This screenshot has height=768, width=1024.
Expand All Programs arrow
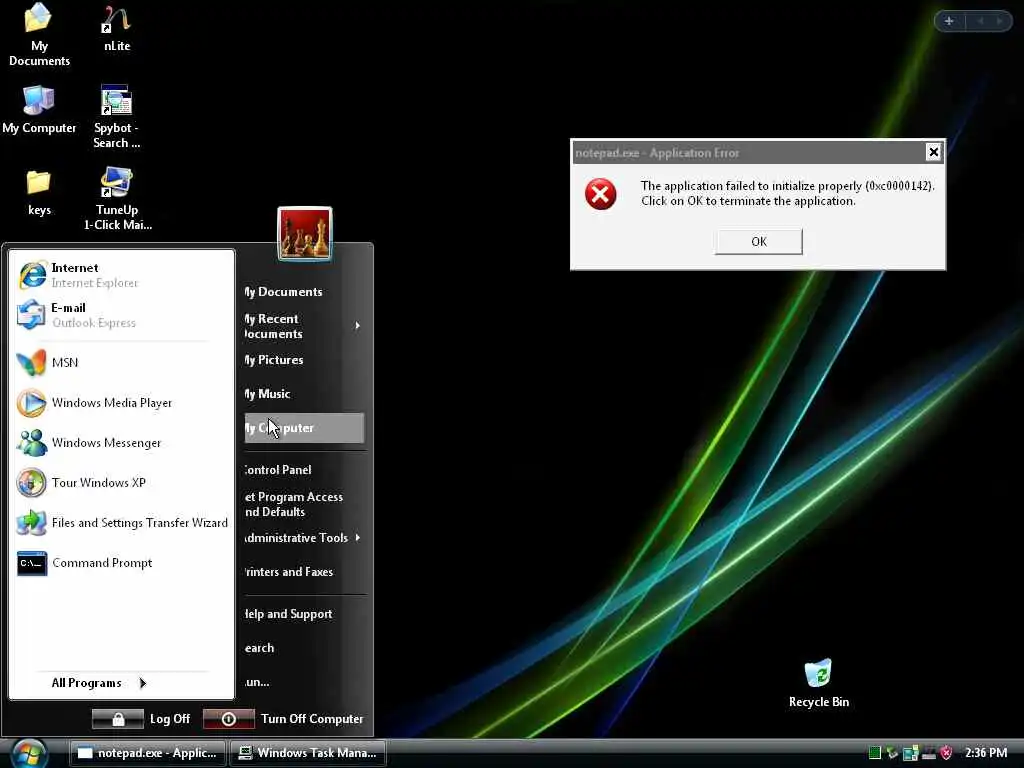coord(142,683)
